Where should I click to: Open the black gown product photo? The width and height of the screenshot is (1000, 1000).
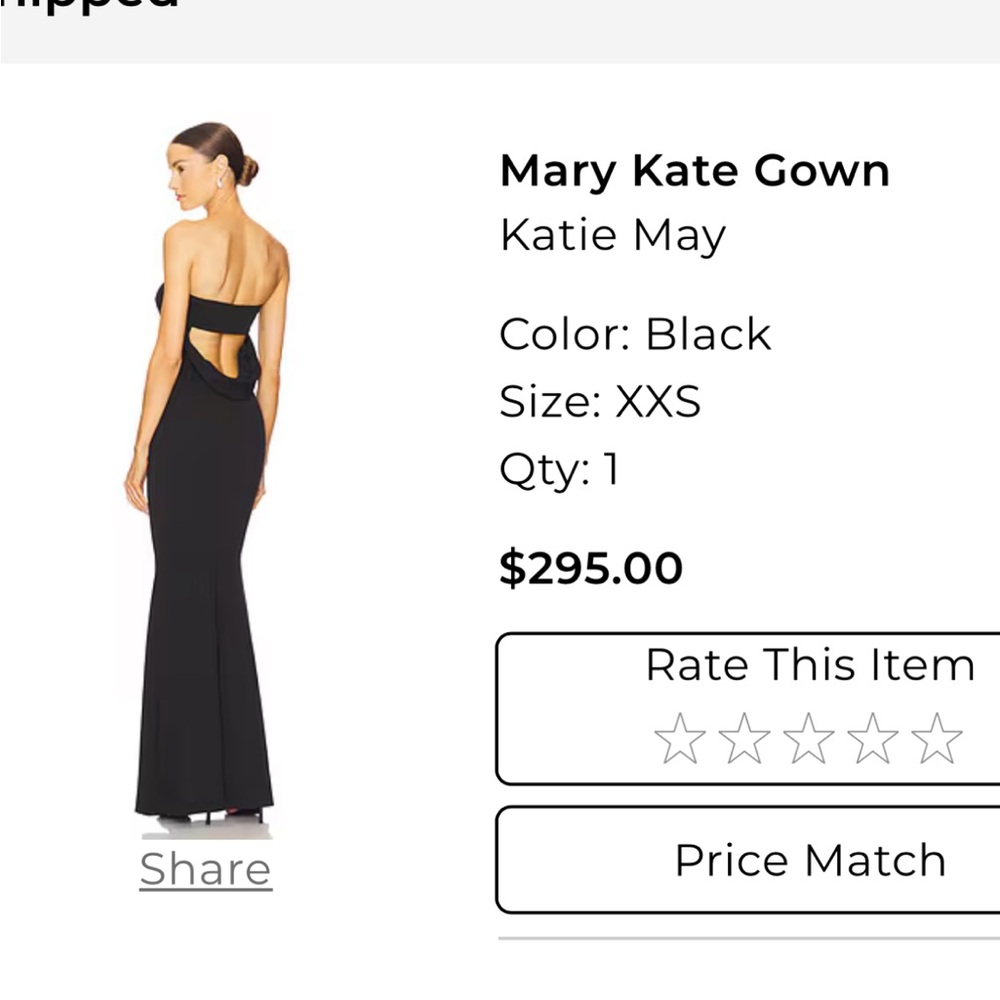[x=205, y=470]
